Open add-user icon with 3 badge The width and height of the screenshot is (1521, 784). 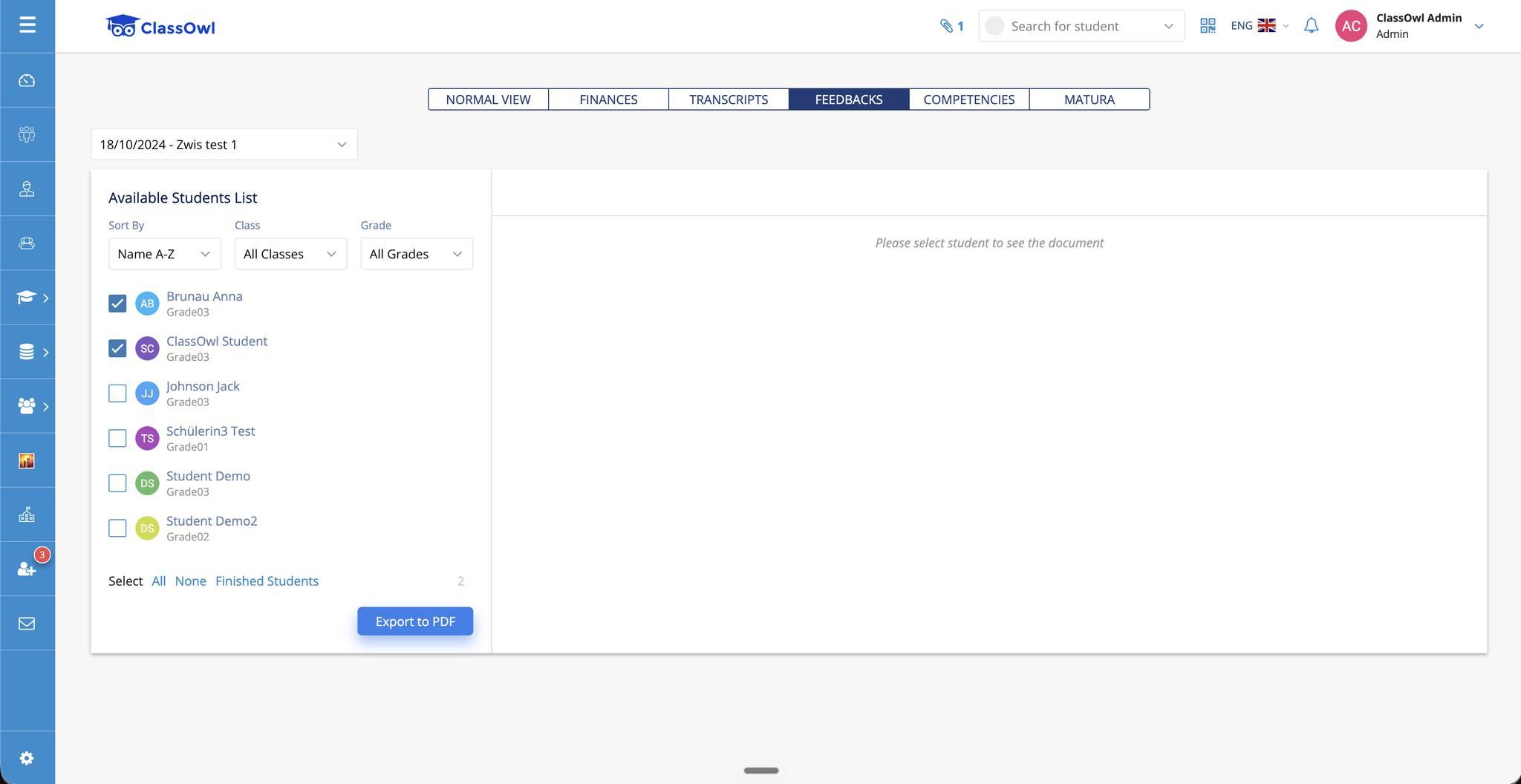(x=27, y=569)
